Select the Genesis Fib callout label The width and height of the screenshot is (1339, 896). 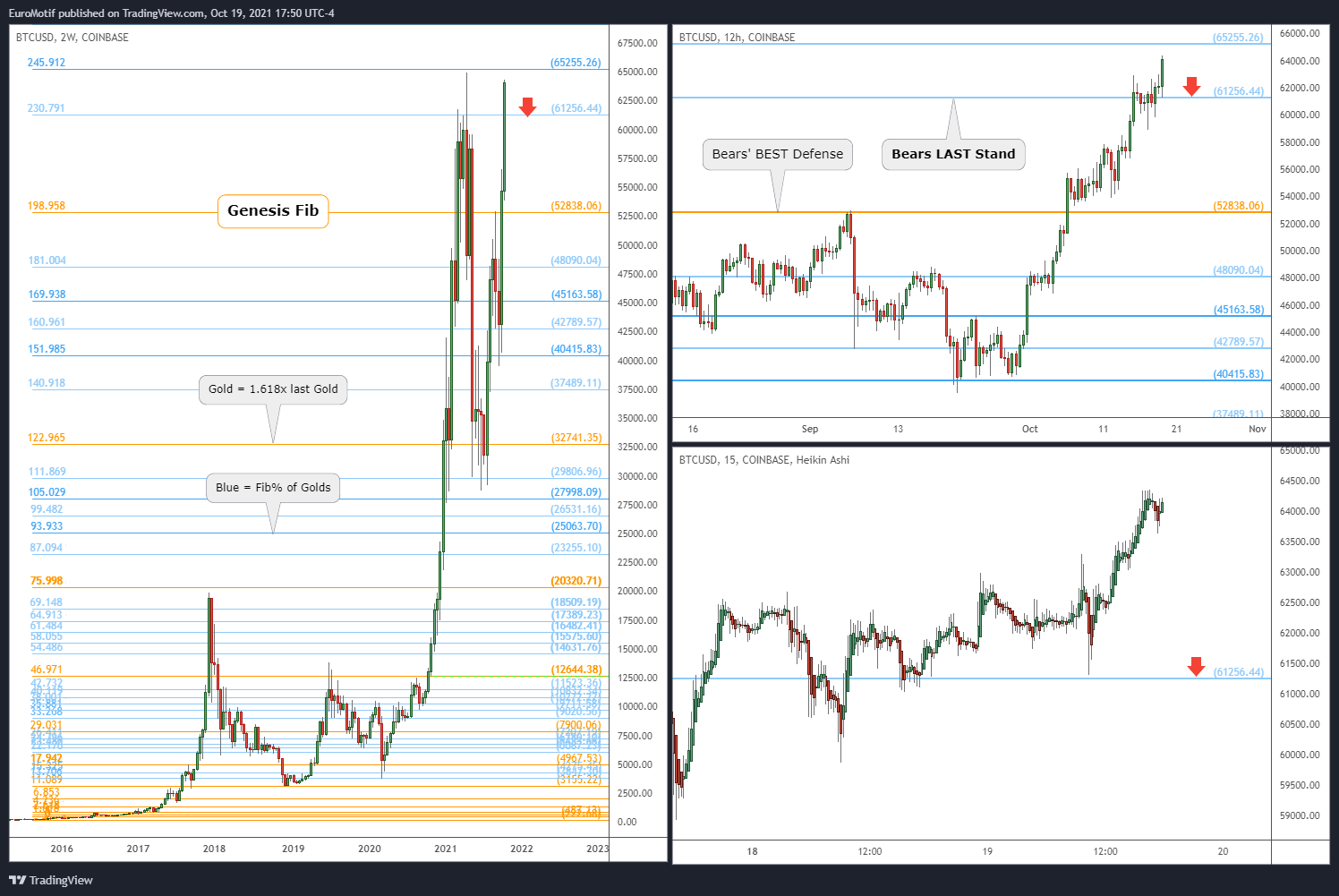pyautogui.click(x=273, y=211)
